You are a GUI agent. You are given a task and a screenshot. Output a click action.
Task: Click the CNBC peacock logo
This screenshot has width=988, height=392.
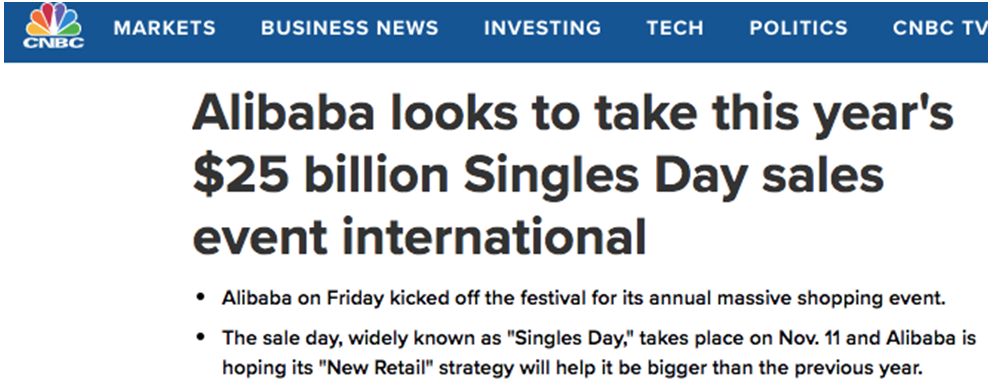54,27
